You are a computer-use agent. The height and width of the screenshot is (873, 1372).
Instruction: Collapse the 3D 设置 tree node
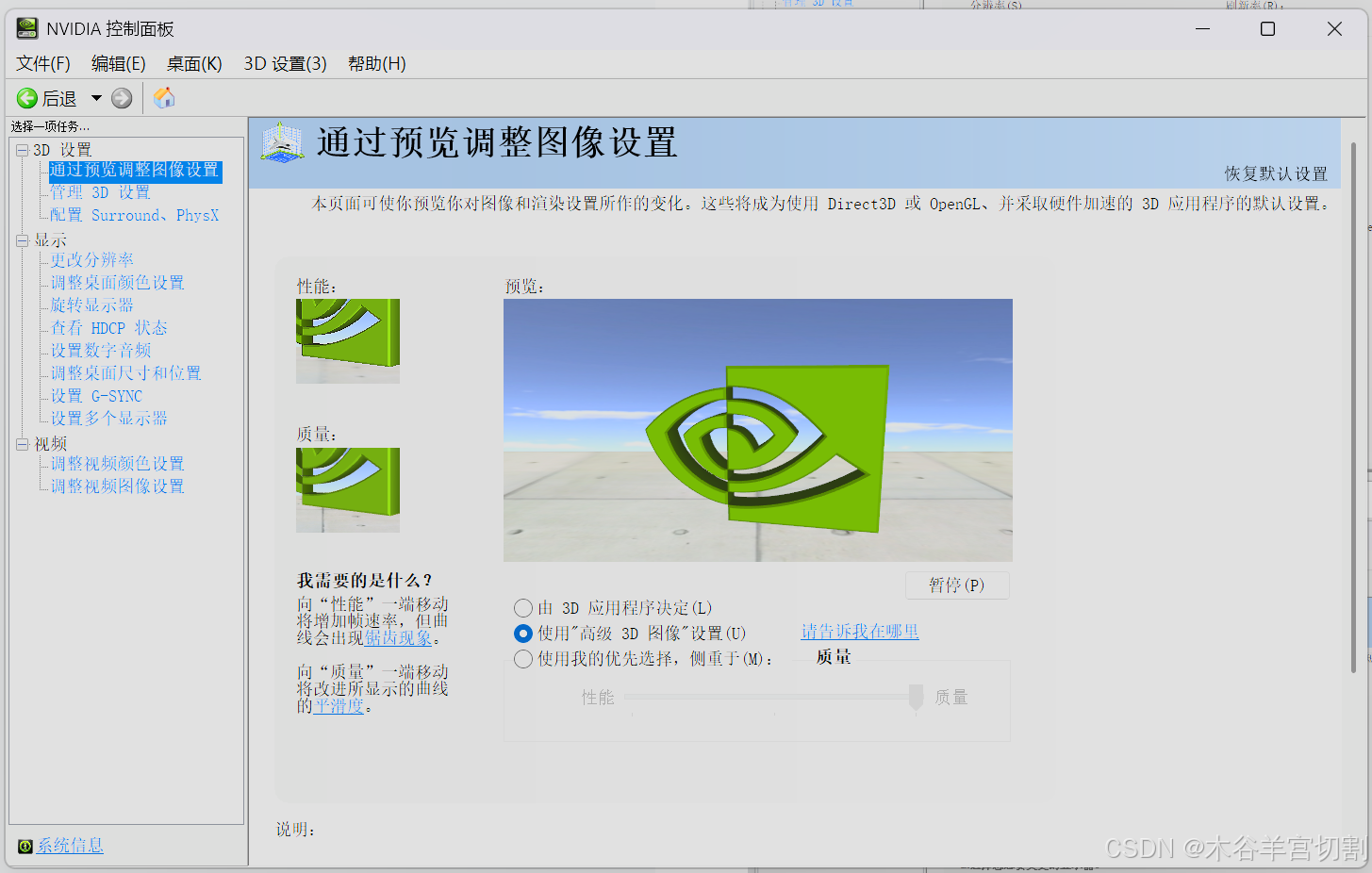[x=22, y=150]
